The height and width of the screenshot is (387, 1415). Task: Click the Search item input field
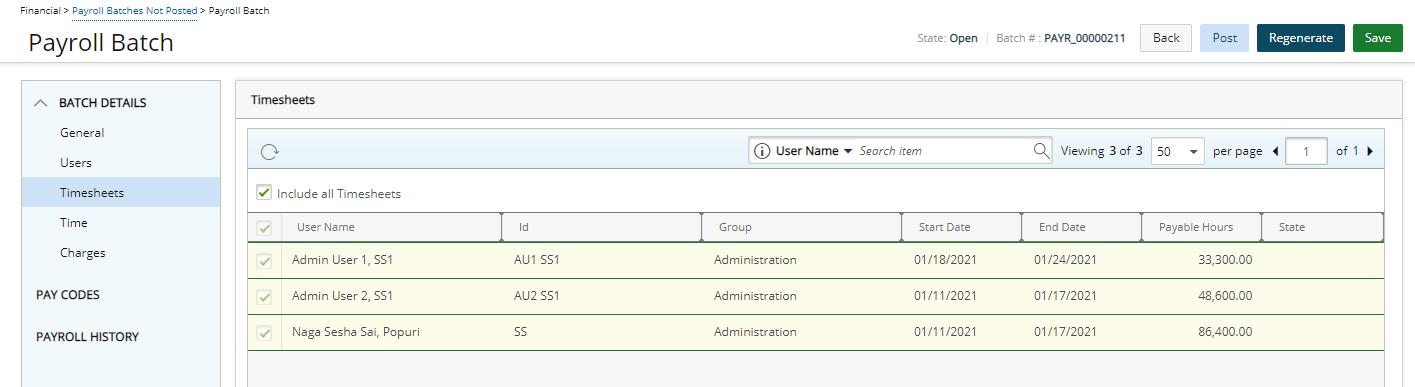tap(943, 151)
